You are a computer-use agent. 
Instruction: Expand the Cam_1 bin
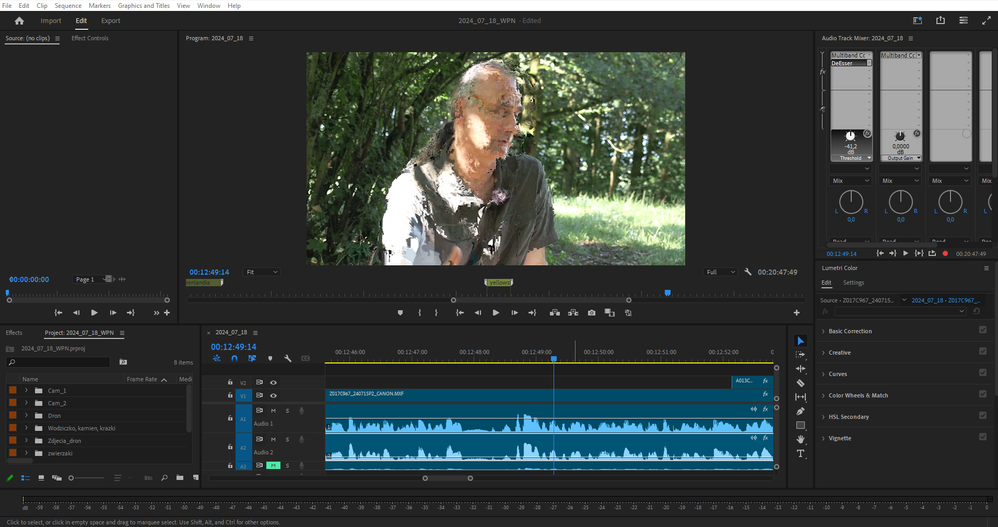26,390
